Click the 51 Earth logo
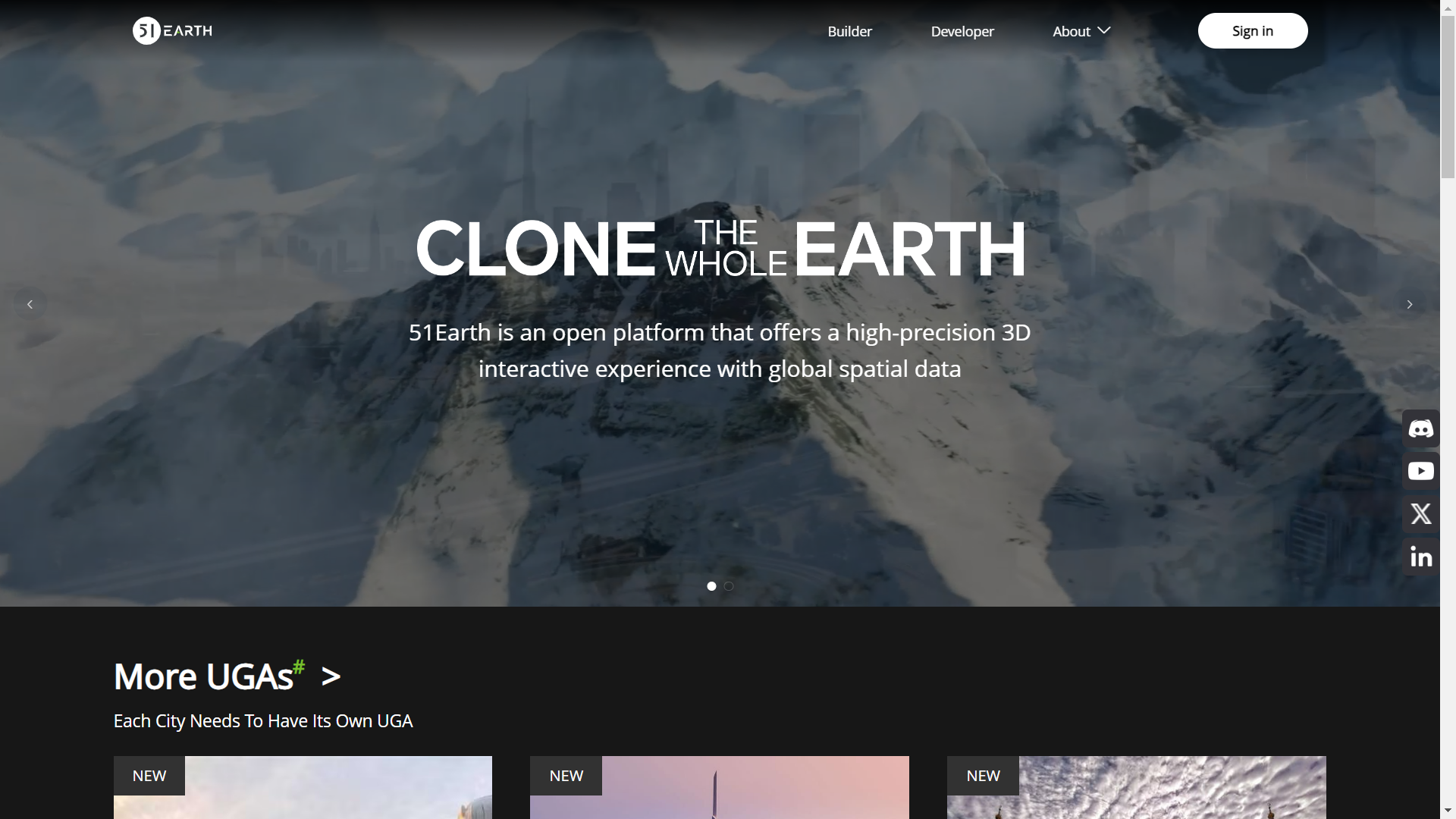 (173, 31)
